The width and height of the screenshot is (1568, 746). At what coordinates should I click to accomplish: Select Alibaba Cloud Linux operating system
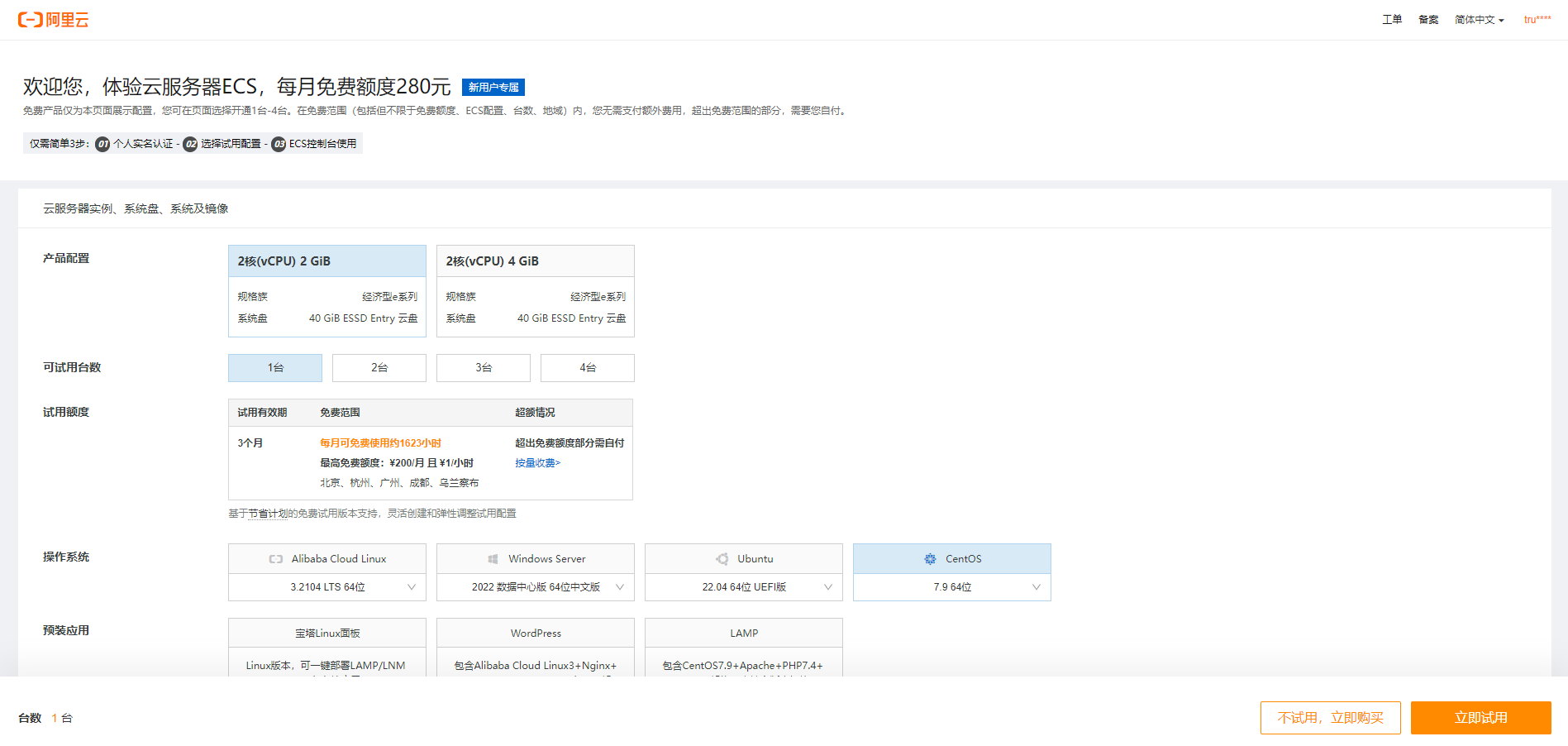tap(327, 559)
